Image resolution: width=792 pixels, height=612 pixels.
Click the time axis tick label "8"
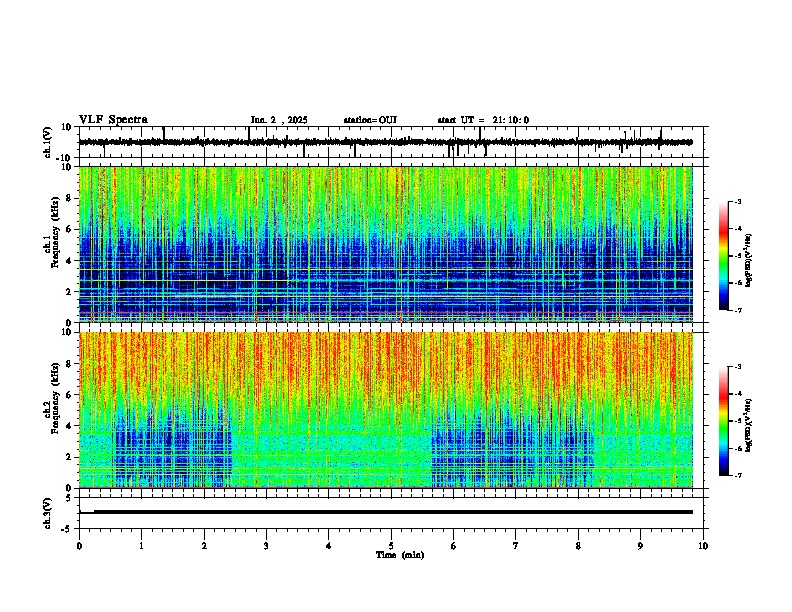(578, 546)
